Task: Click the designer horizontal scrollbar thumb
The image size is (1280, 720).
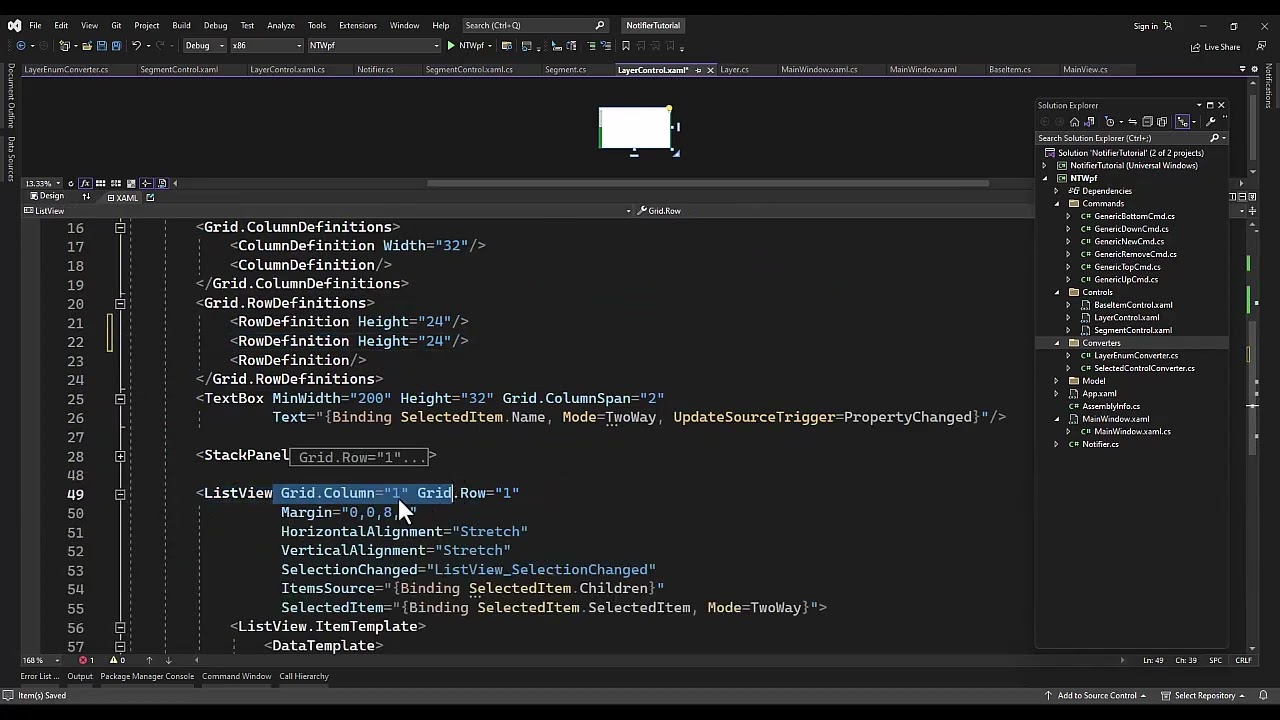Action: point(708,183)
